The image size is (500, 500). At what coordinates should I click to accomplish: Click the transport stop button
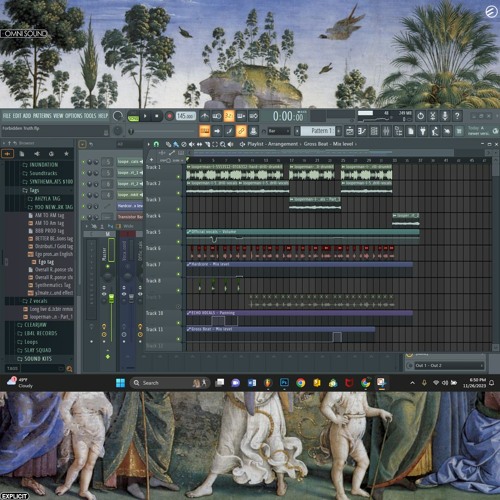click(x=157, y=116)
